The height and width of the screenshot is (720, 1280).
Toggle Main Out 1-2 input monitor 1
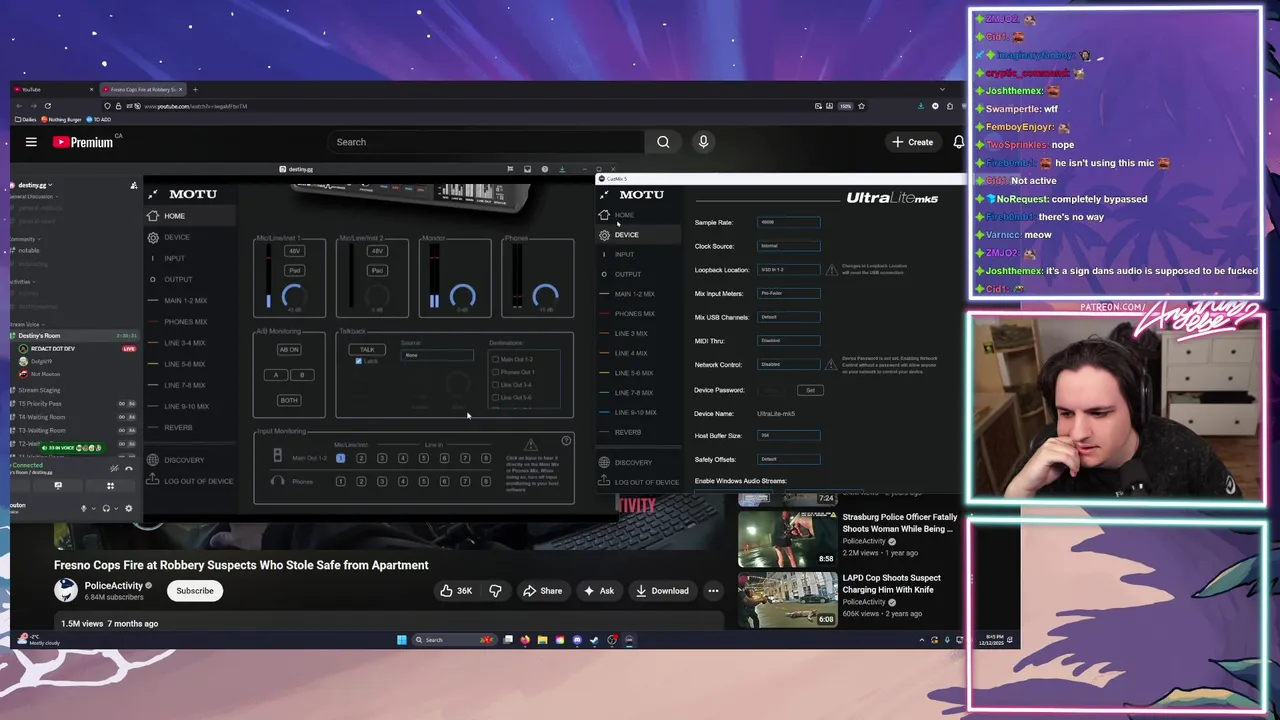click(x=340, y=458)
